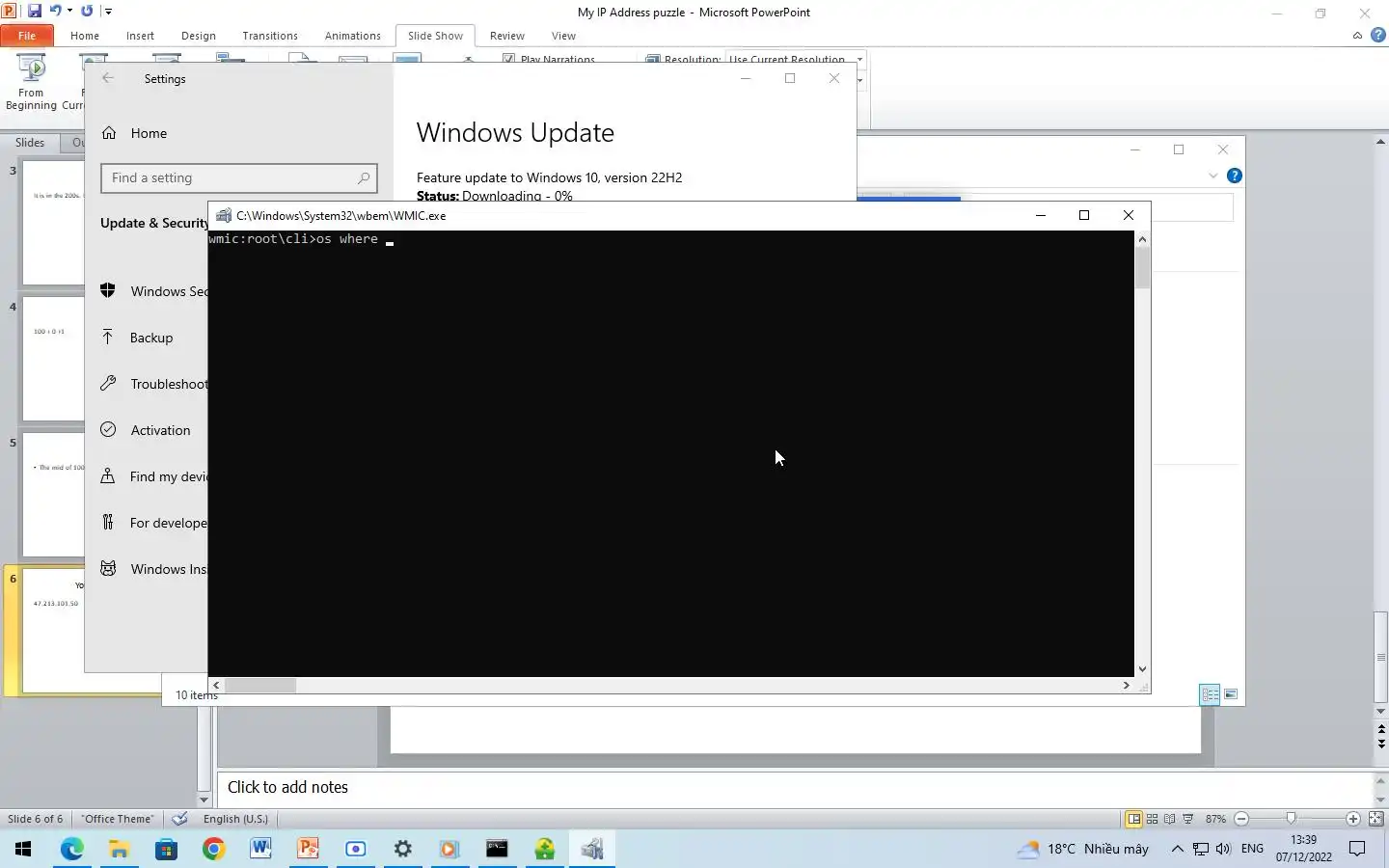Open Troubleshoot in Settings sidebar

(x=154, y=384)
